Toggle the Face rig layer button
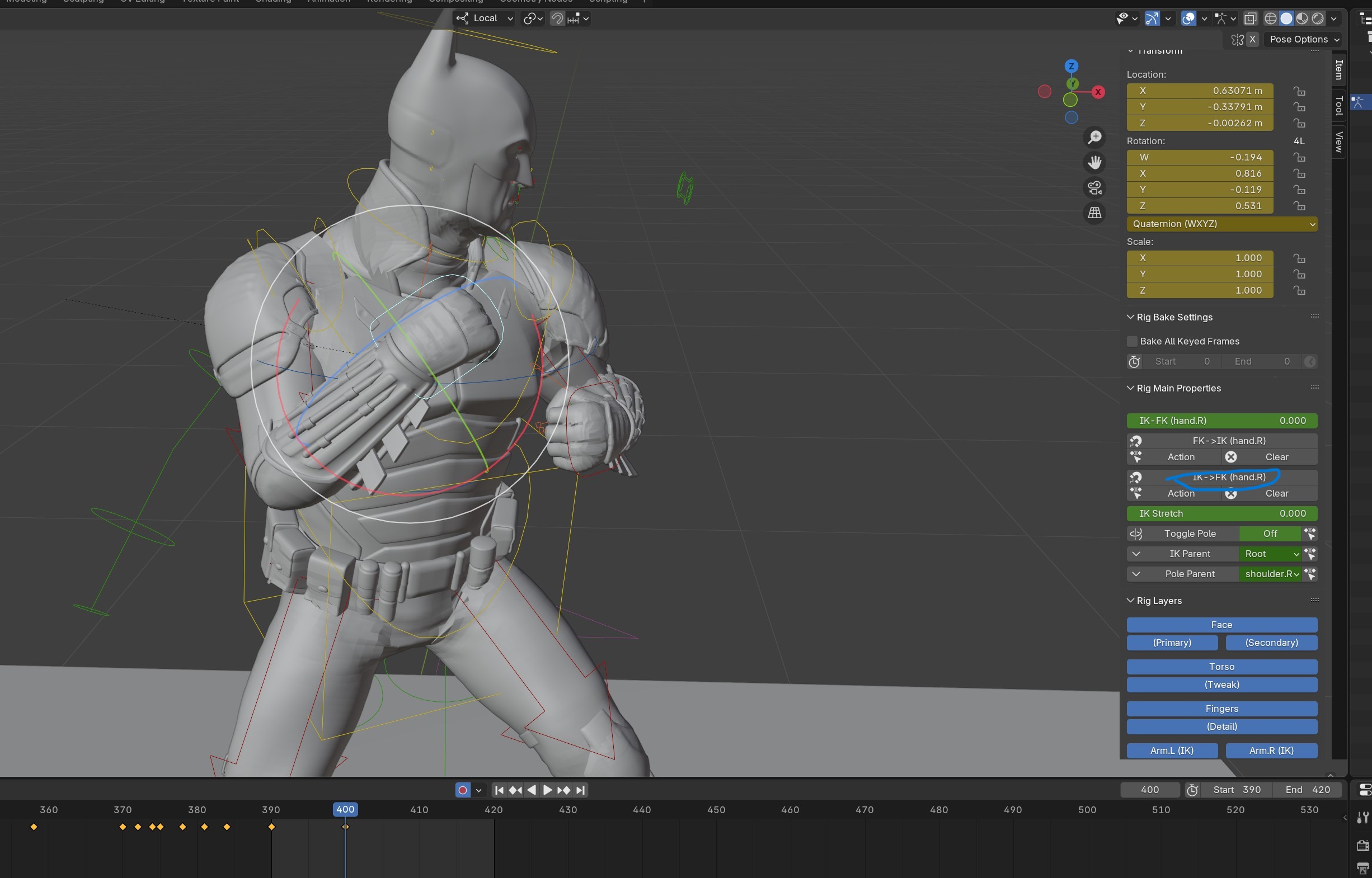Viewport: 1372px width, 878px height. [1221, 625]
